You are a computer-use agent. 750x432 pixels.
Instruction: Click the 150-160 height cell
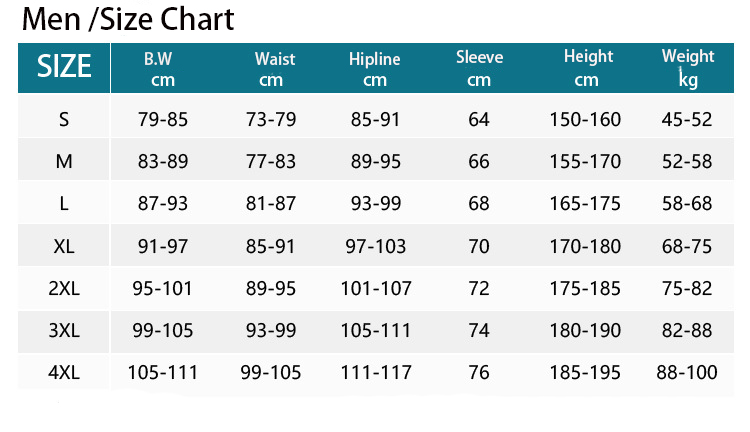coord(585,119)
